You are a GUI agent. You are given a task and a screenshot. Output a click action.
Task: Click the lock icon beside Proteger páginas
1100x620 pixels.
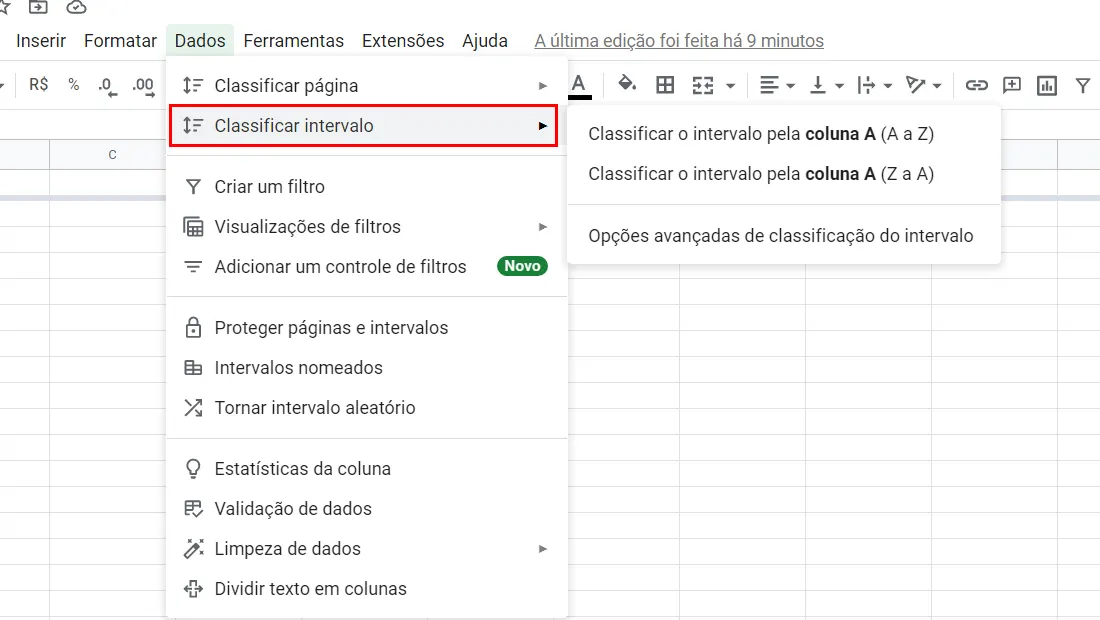193,328
